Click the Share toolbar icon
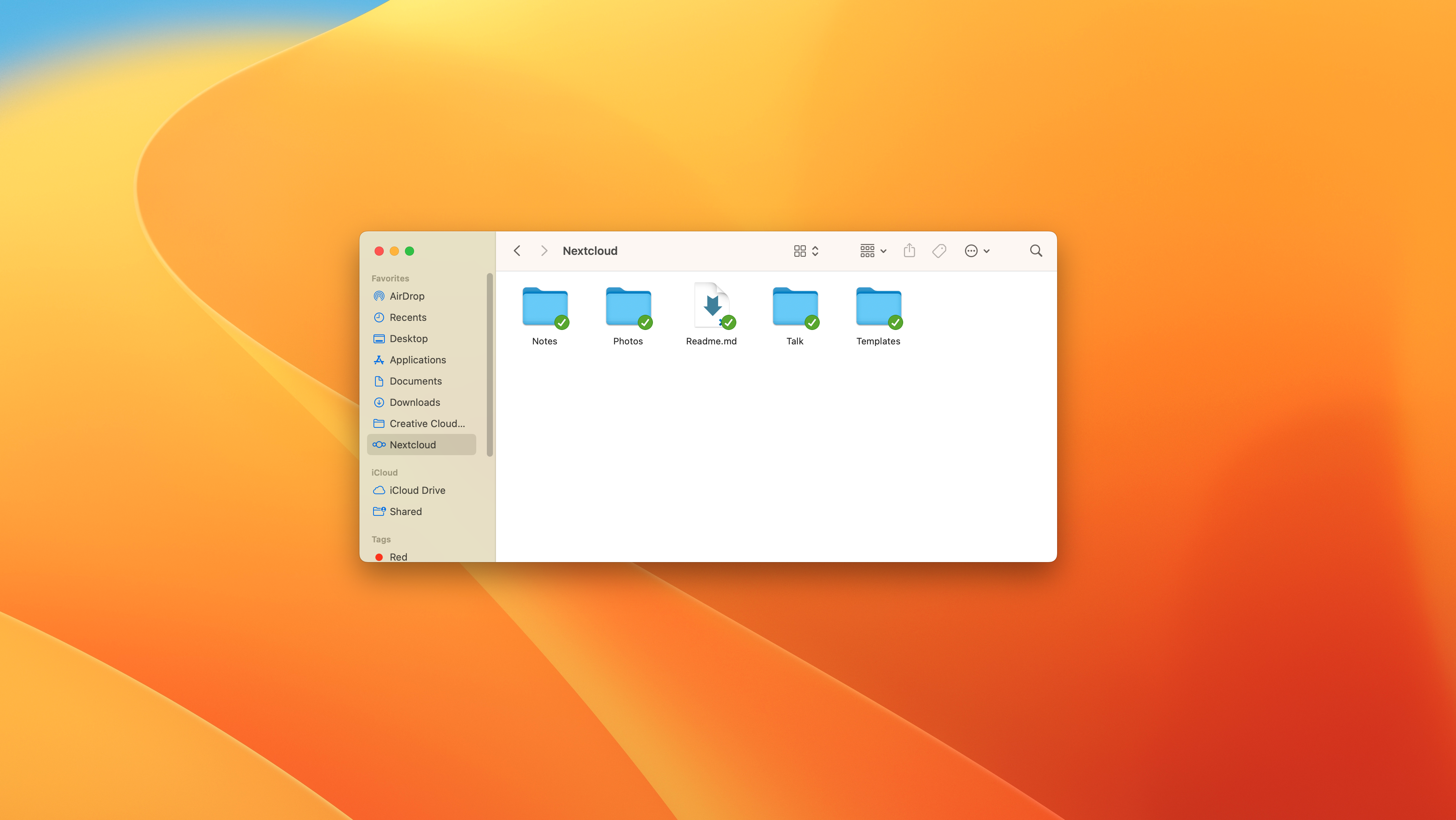1456x820 pixels. pyautogui.click(x=909, y=251)
